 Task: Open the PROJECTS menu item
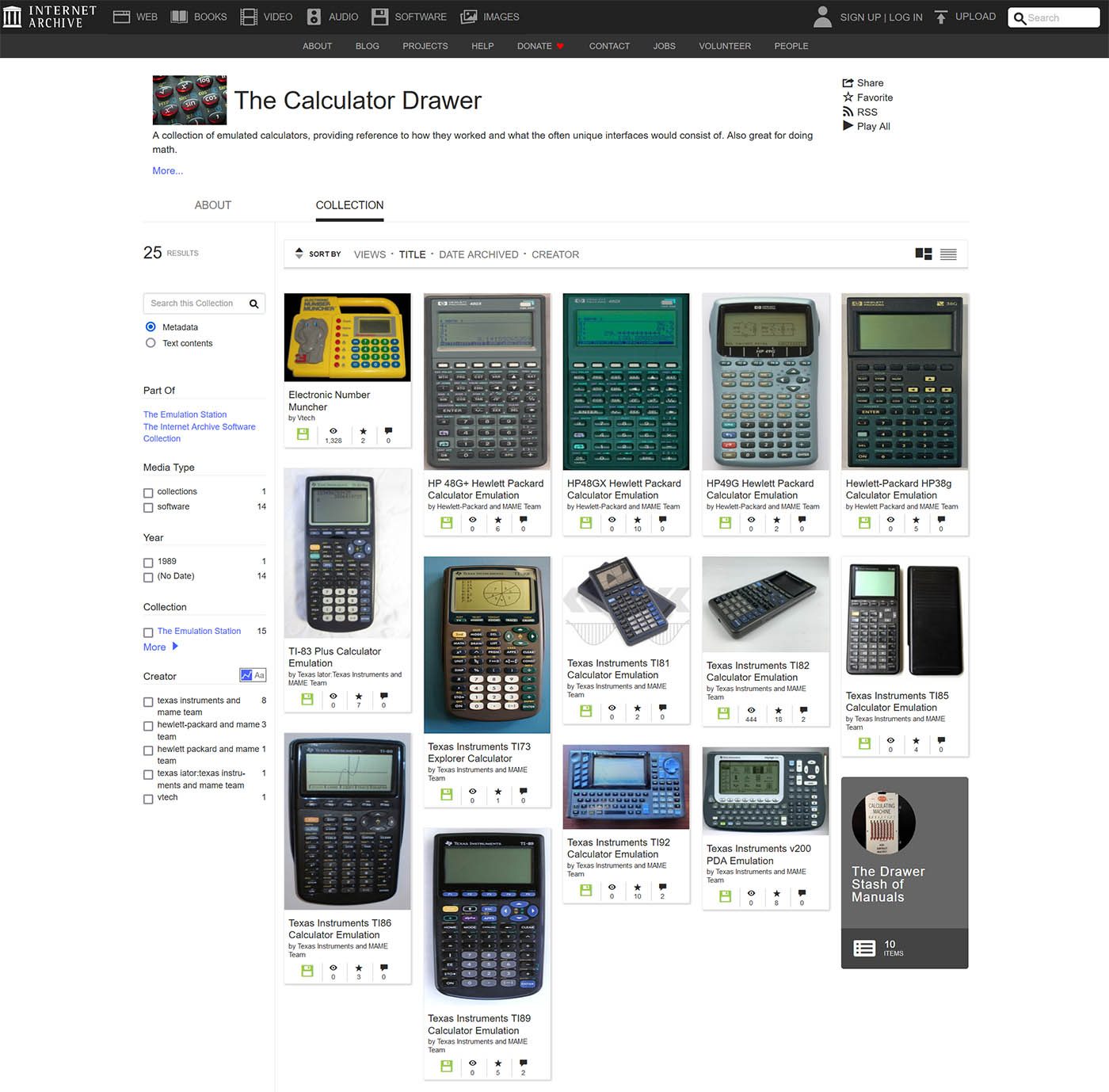coord(425,46)
